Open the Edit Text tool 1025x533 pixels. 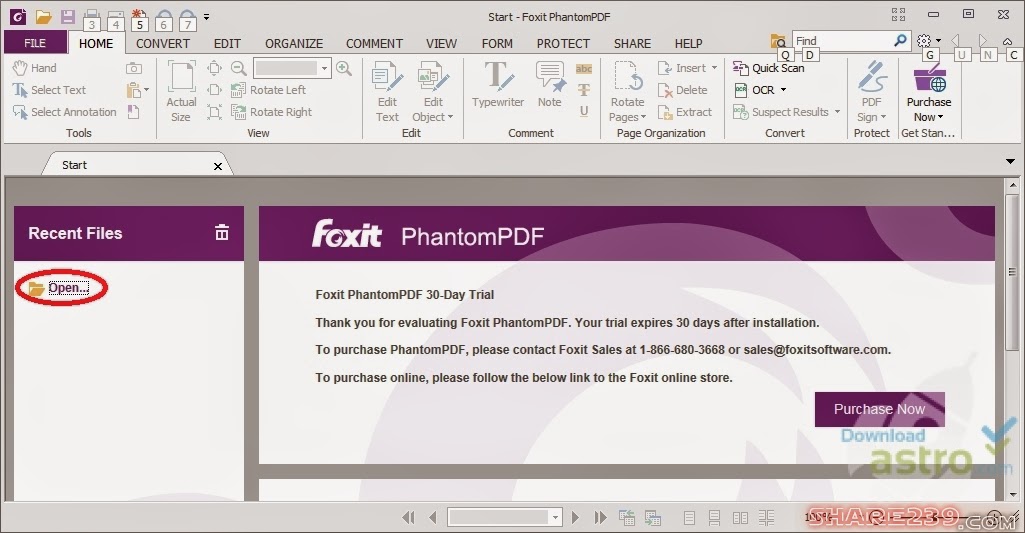click(x=387, y=92)
